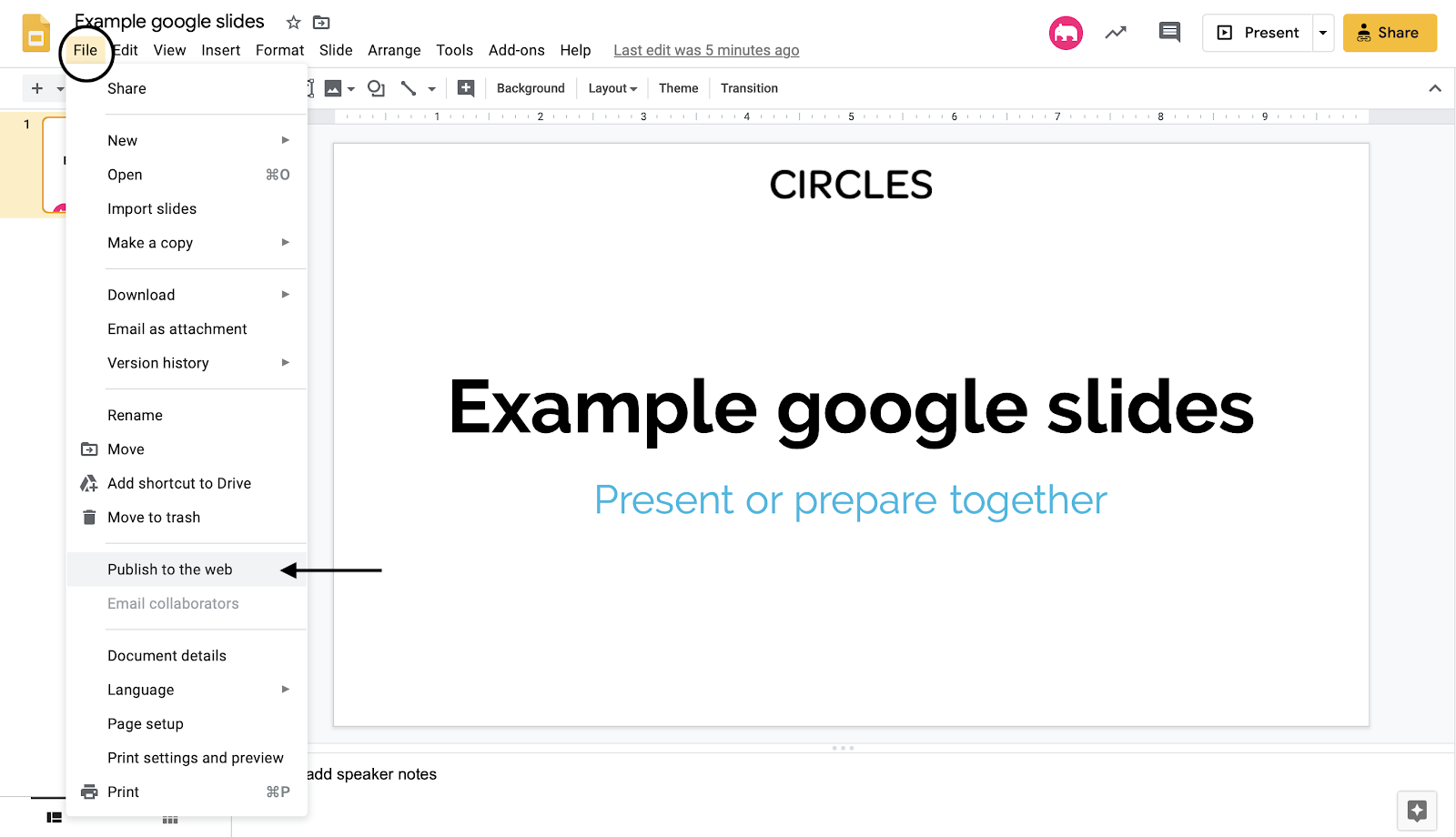This screenshot has height=837, width=1456.
Task: Click the Theme toolbar button
Action: click(x=679, y=88)
